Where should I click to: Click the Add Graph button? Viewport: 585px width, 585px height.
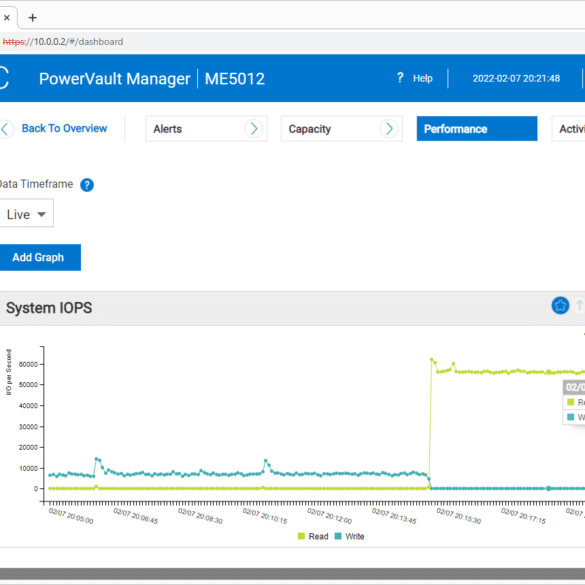click(x=39, y=257)
